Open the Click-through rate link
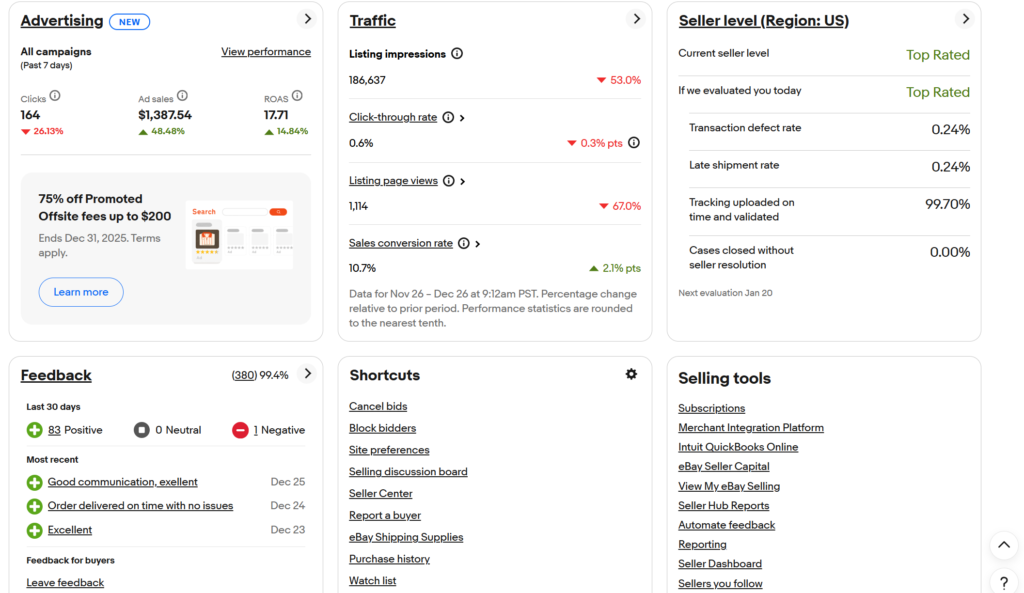Image resolution: width=1024 pixels, height=593 pixels. point(393,117)
